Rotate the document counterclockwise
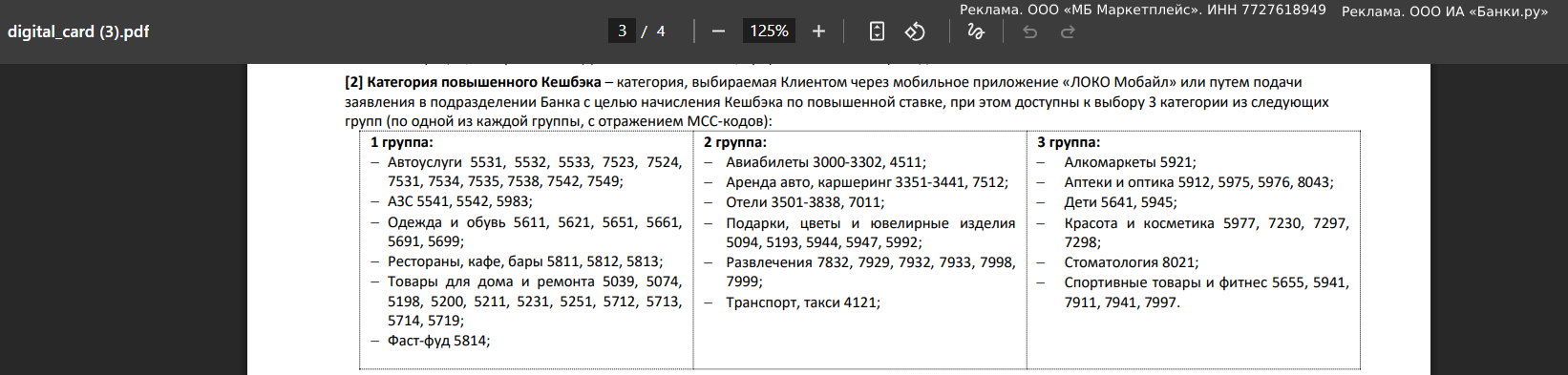1568x375 pixels. click(x=915, y=31)
